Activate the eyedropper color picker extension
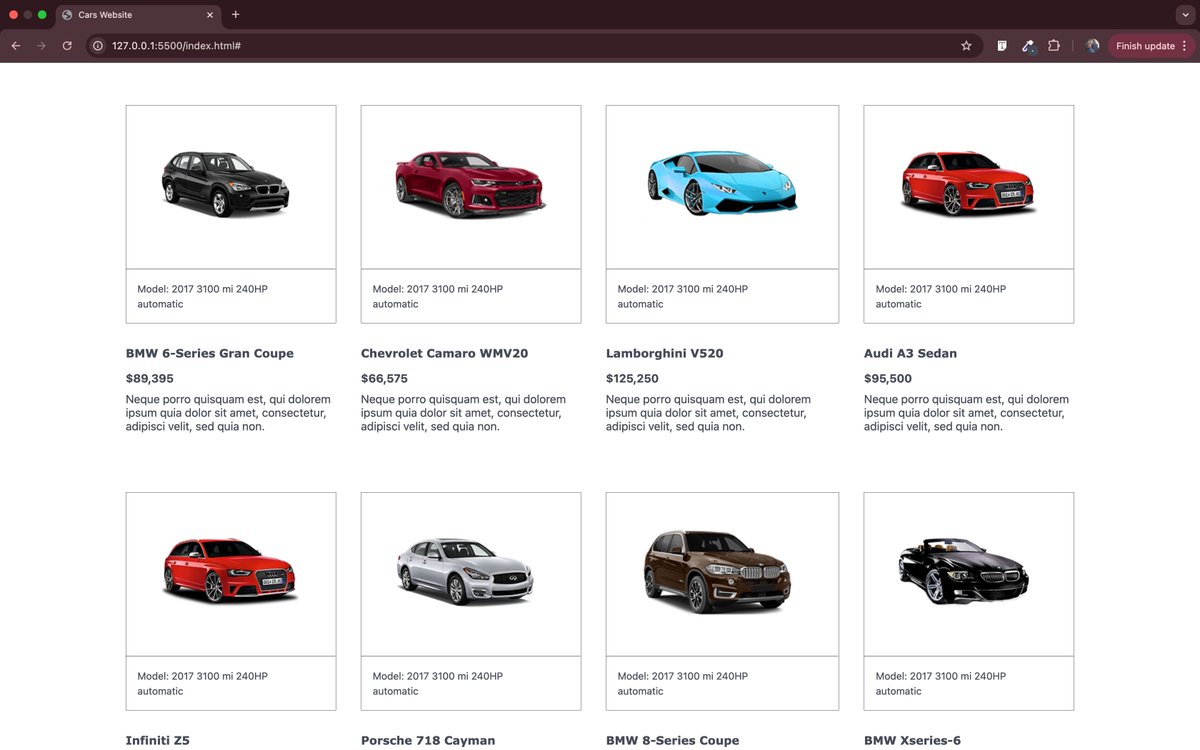1200x750 pixels. coord(1028,46)
